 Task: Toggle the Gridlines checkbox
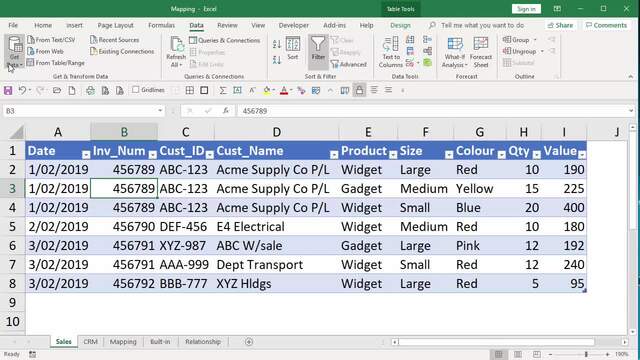(x=136, y=90)
